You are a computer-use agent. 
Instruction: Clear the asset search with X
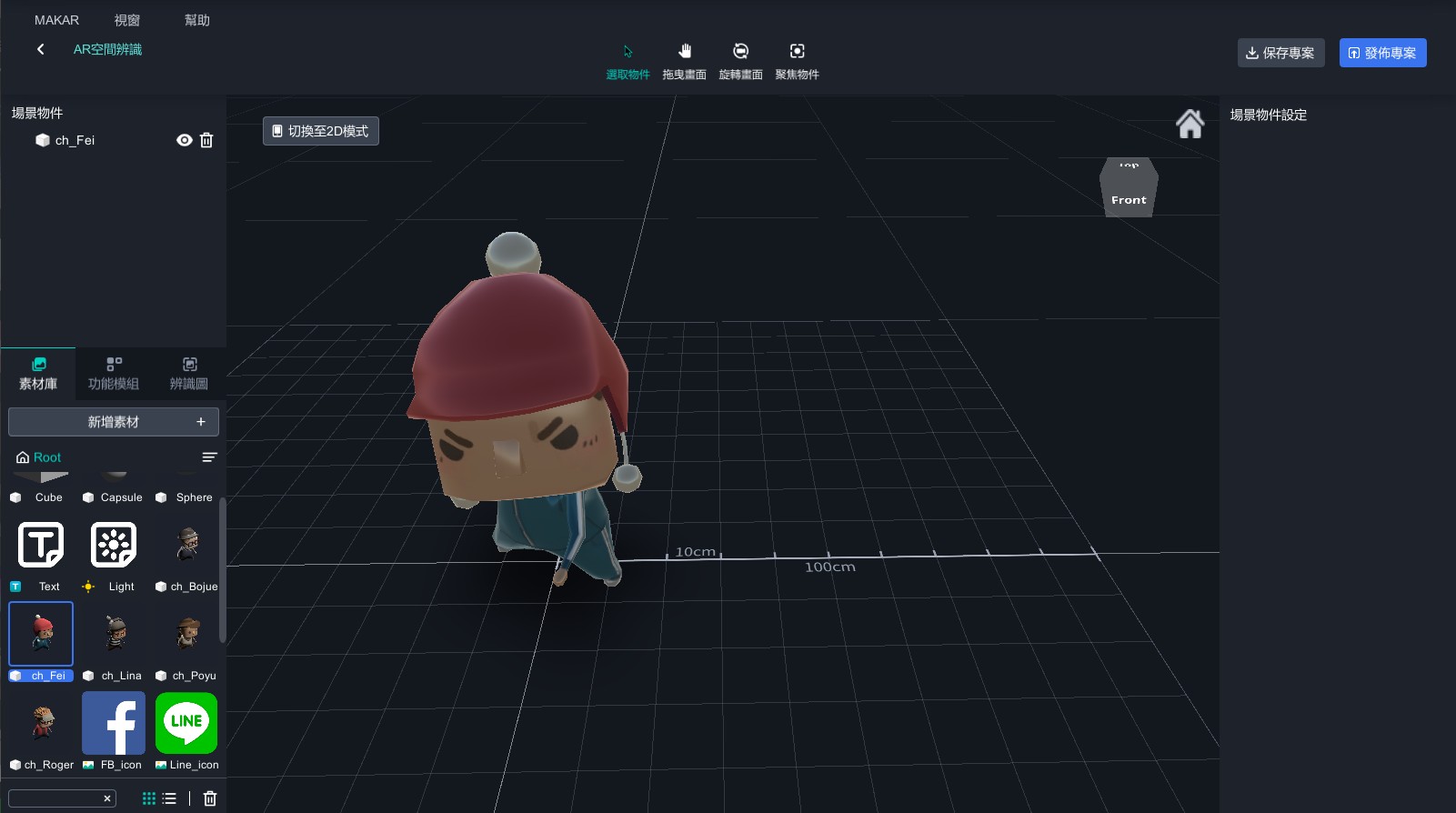107,798
